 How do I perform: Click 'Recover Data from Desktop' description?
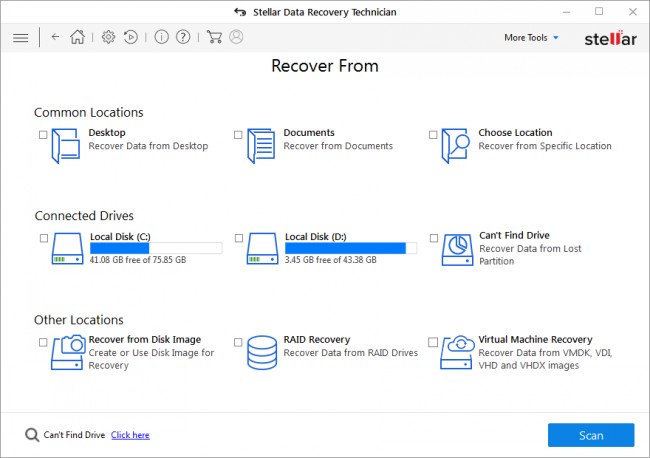[x=148, y=146]
